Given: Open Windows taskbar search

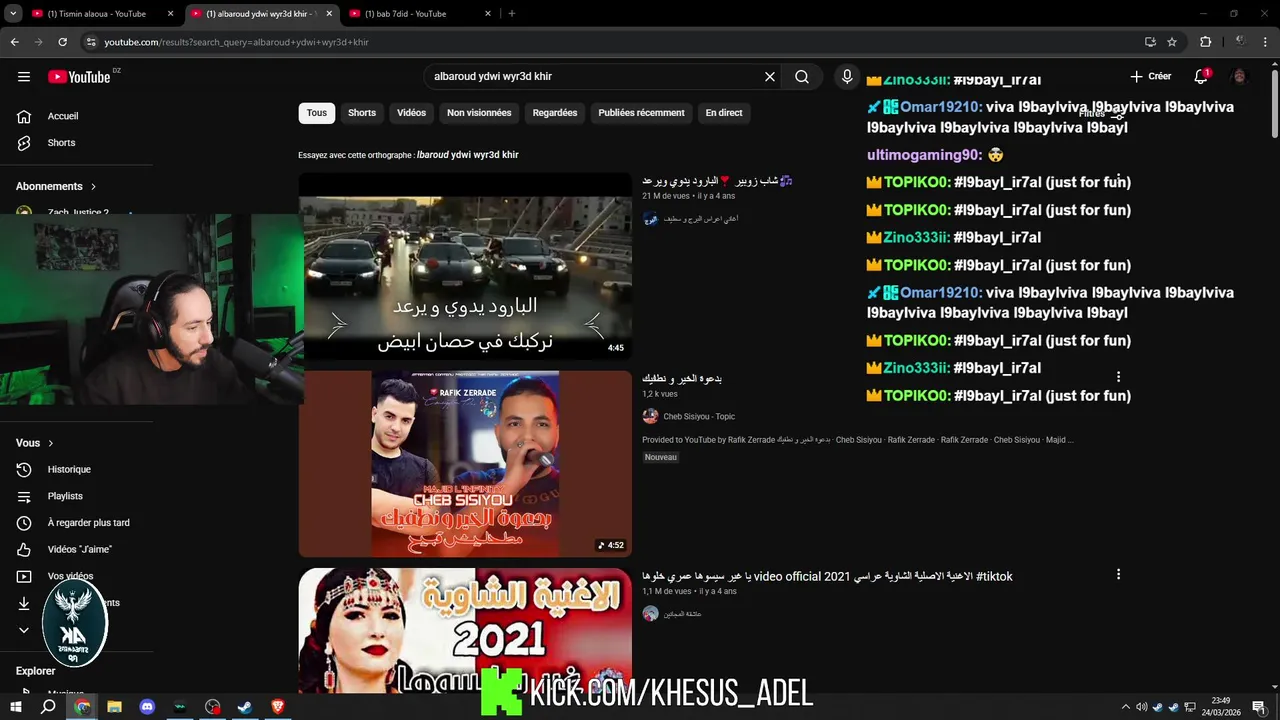Looking at the screenshot, I should (x=48, y=707).
